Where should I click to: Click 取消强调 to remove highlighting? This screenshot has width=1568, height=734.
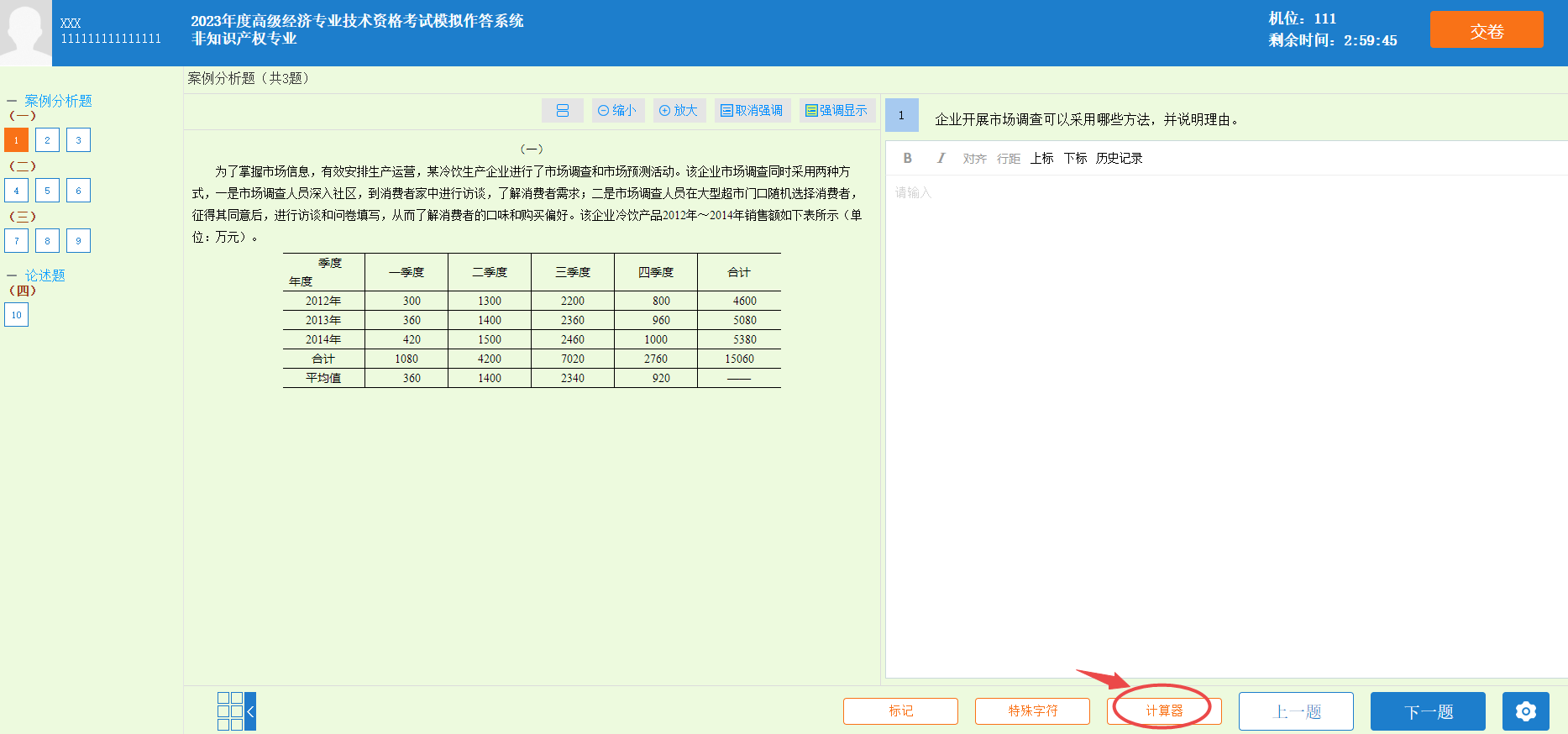click(752, 111)
